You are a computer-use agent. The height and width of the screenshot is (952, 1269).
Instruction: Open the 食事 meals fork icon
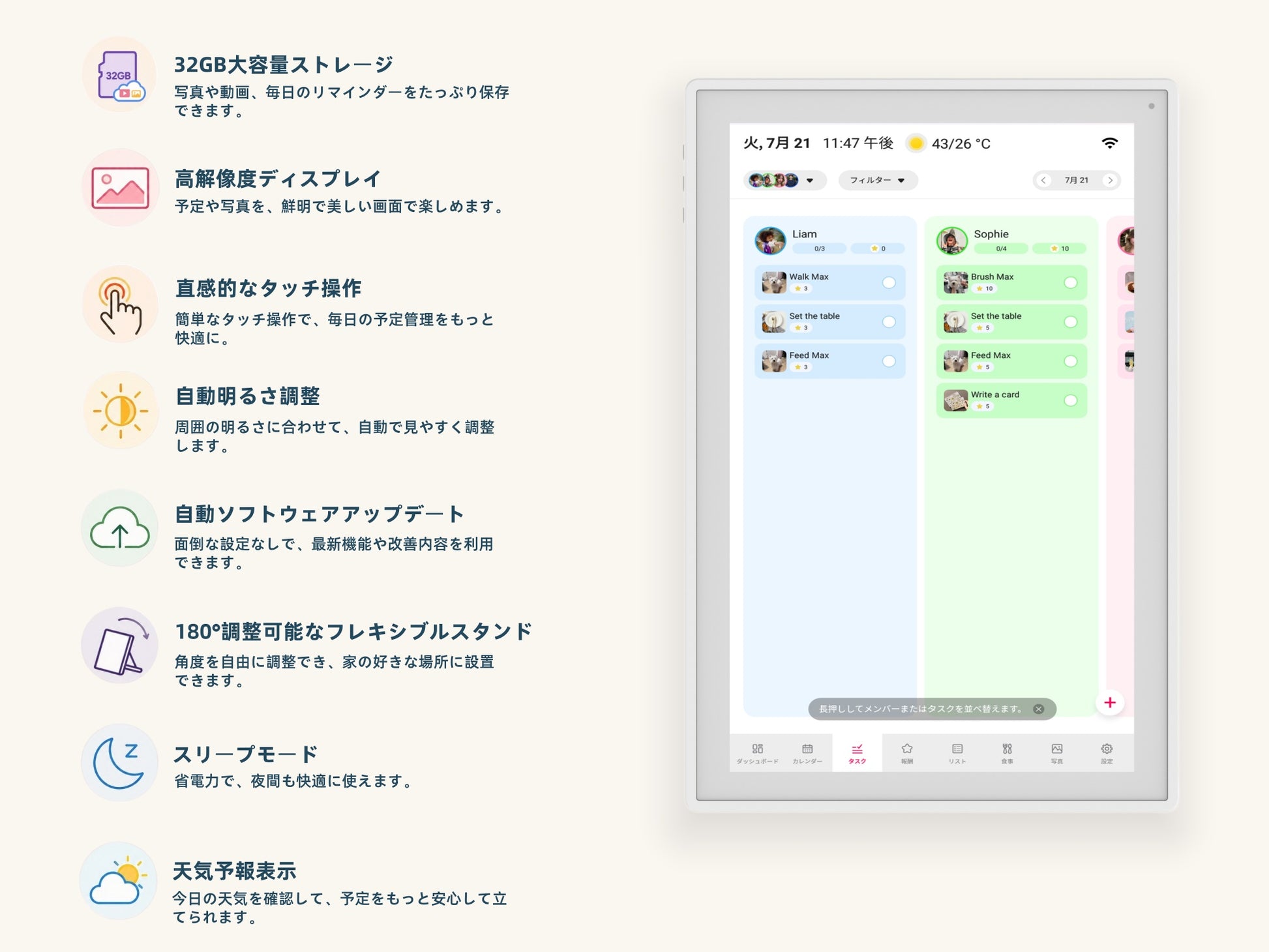click(x=1008, y=753)
